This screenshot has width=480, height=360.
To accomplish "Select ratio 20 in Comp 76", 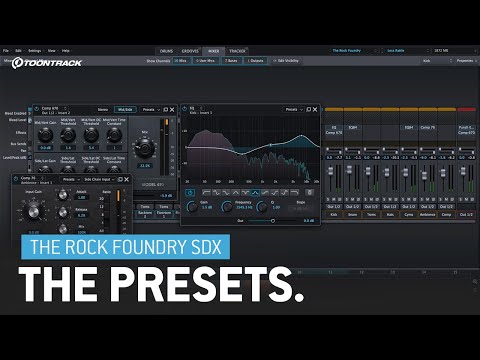I will [x=101, y=198].
